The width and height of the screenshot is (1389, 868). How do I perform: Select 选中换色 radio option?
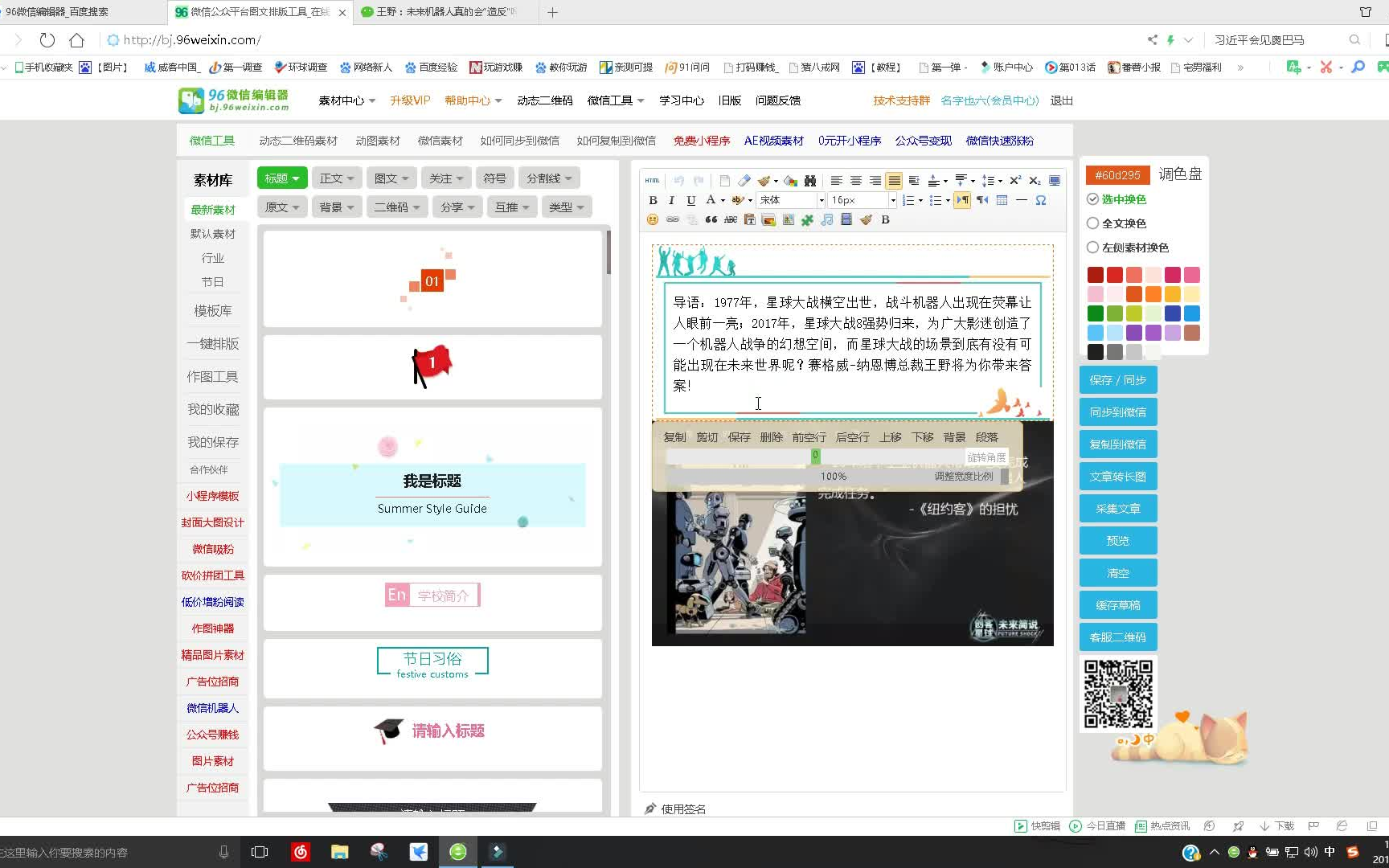[x=1092, y=199]
